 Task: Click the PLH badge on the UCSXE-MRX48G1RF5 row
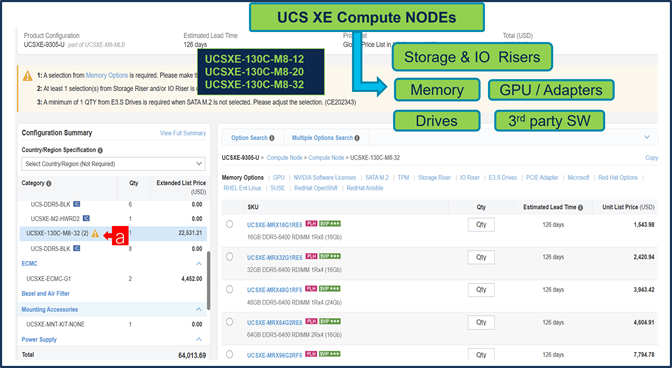pyautogui.click(x=311, y=289)
